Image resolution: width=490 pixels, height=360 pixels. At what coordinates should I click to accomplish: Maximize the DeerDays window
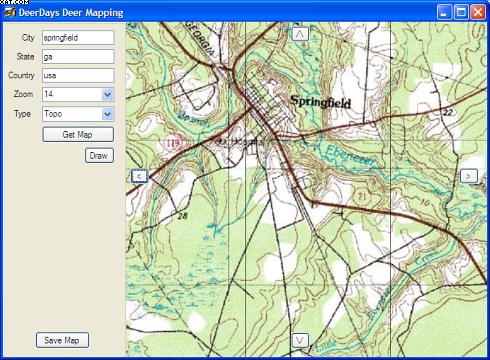pyautogui.click(x=461, y=12)
